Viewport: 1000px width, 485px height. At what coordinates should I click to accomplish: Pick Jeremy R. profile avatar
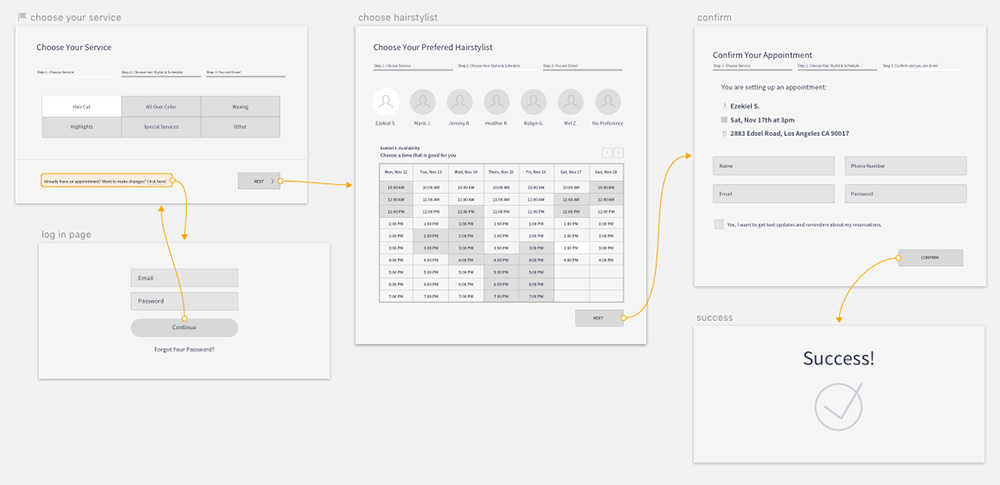point(460,102)
